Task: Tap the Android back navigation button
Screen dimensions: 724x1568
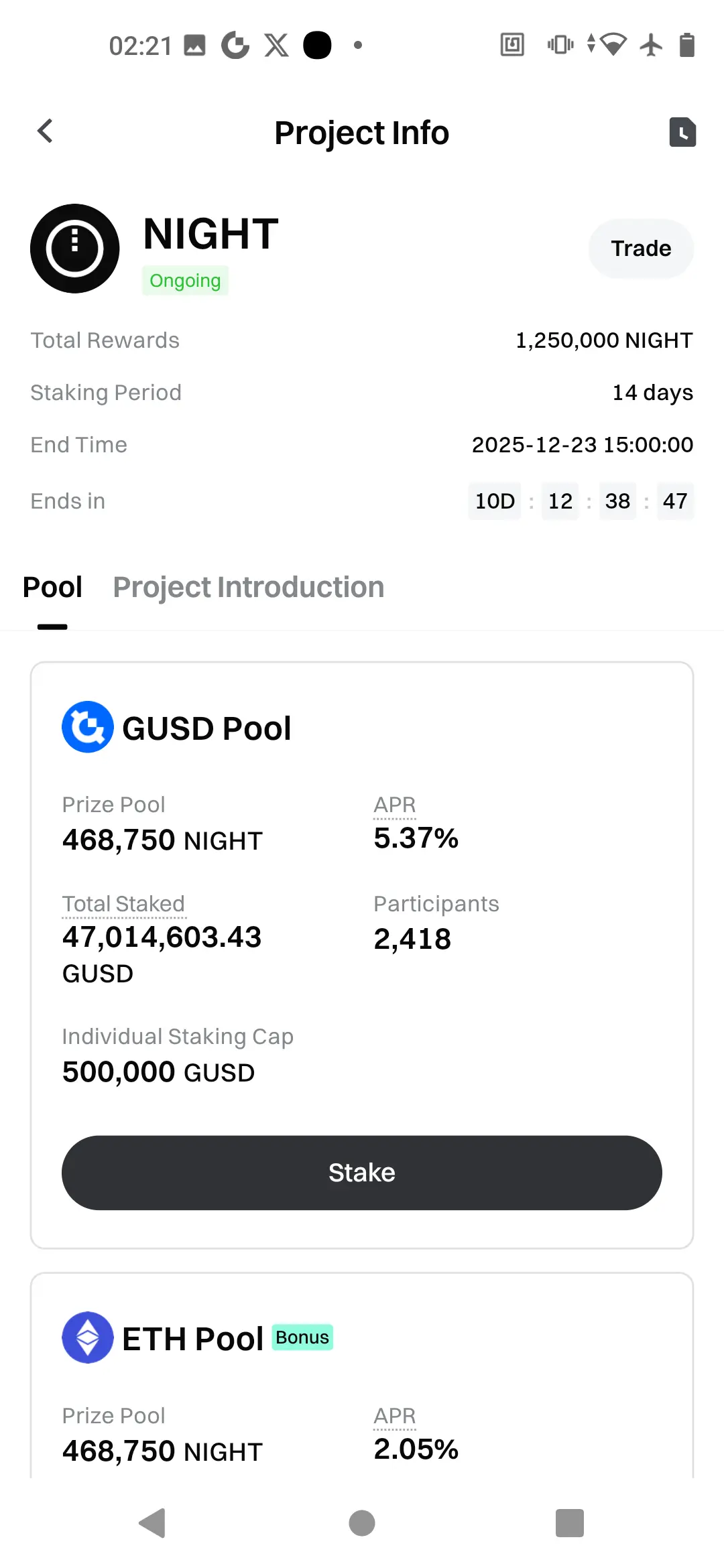Action: (153, 1523)
